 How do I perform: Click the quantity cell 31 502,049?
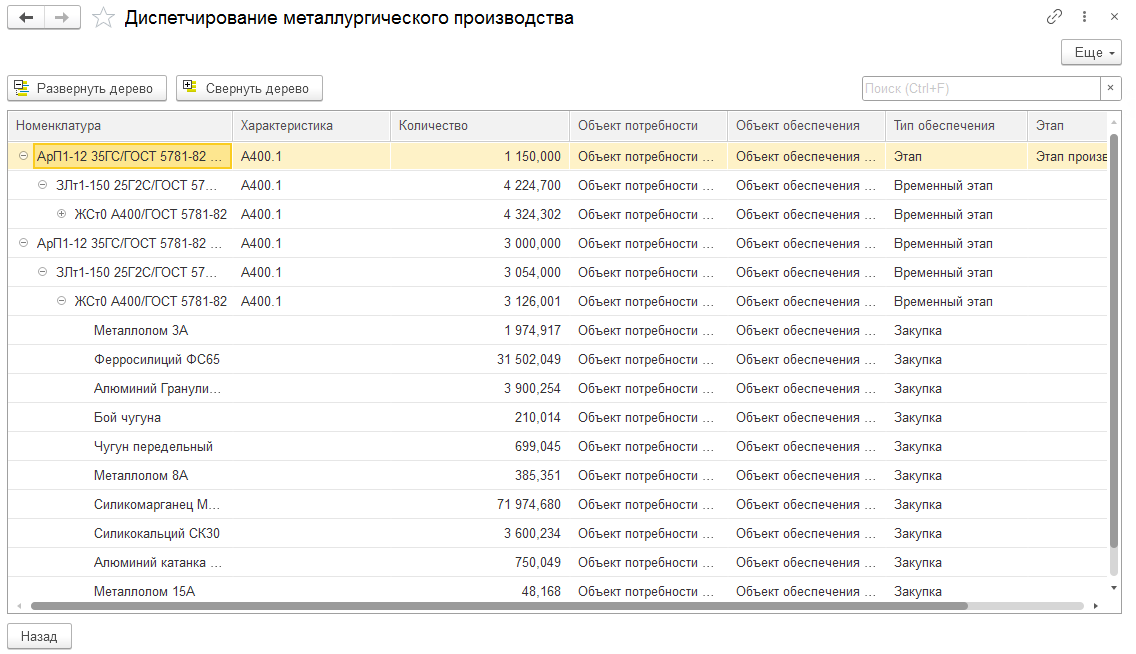pos(480,359)
